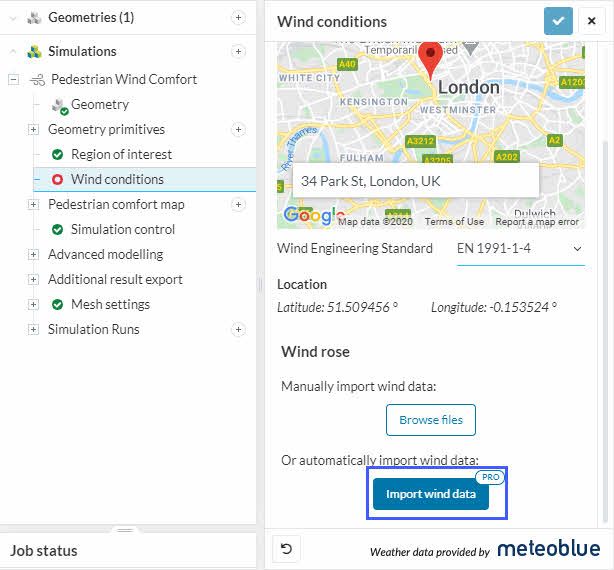The image size is (614, 570).
Task: Close the Wind conditions panel
Action: [x=591, y=21]
